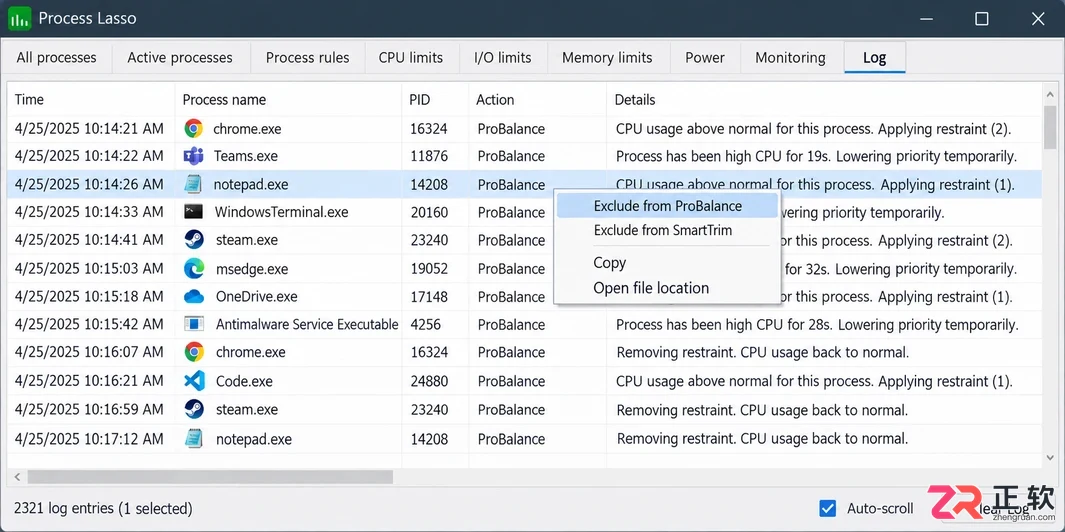Click PID 11876 cell
This screenshot has width=1065, height=532.
coord(429,156)
